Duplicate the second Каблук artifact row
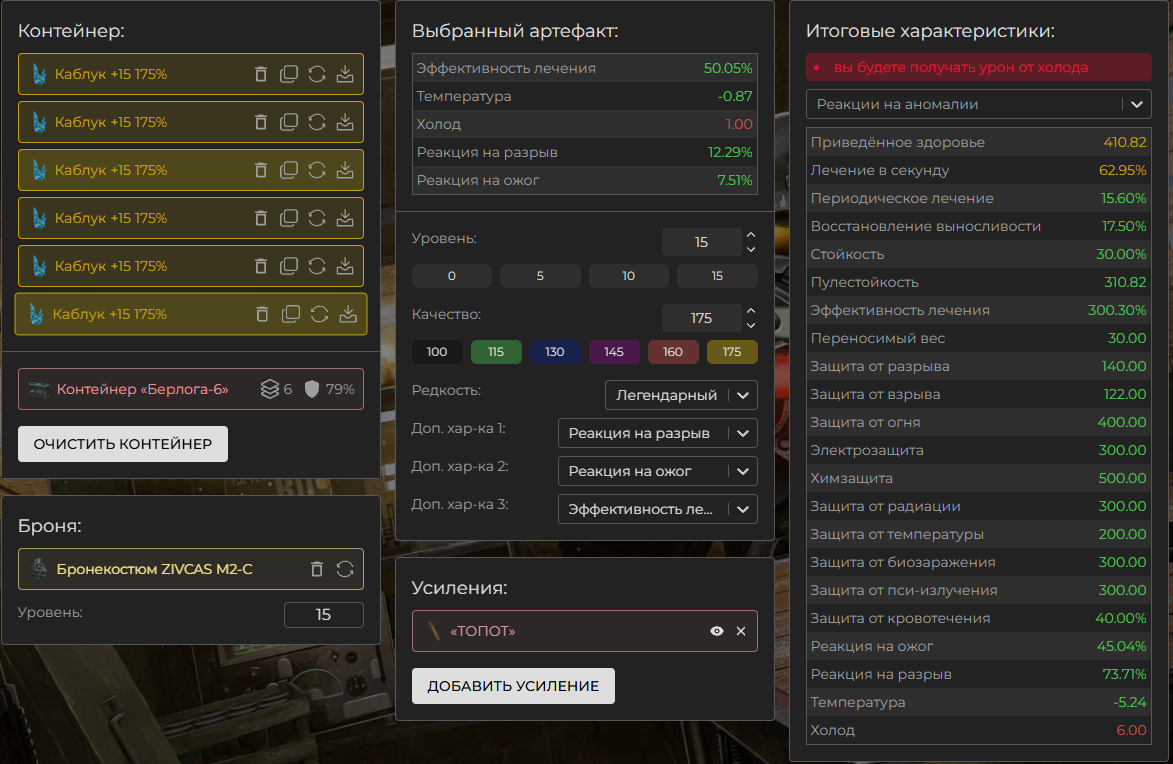Image resolution: width=1173 pixels, height=764 pixels. coord(289,122)
